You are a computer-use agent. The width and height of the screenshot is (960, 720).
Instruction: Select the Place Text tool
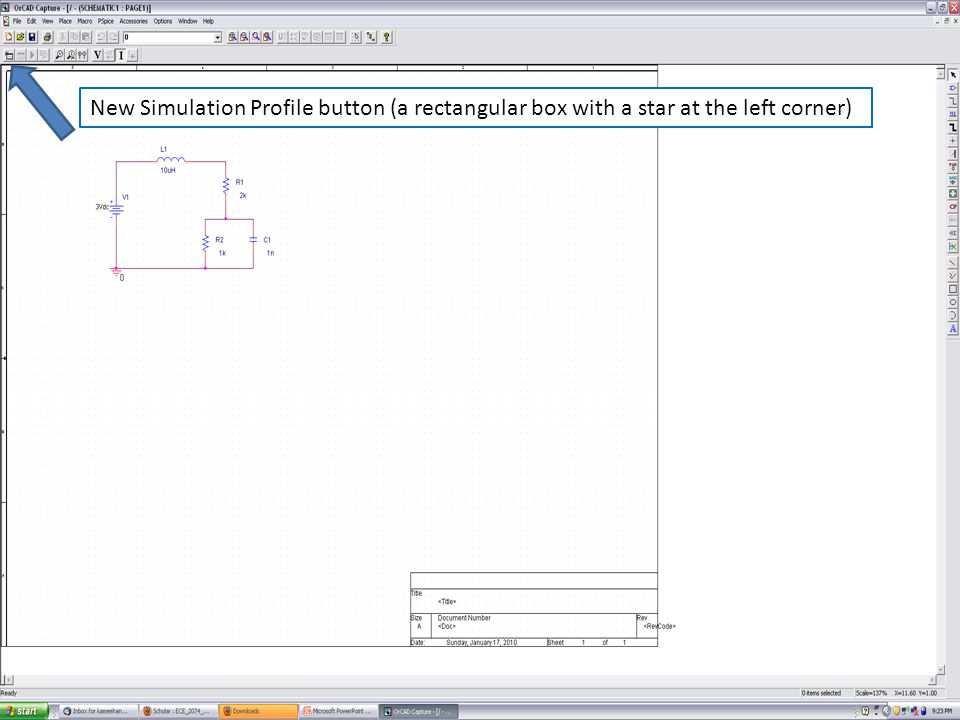tap(953, 329)
